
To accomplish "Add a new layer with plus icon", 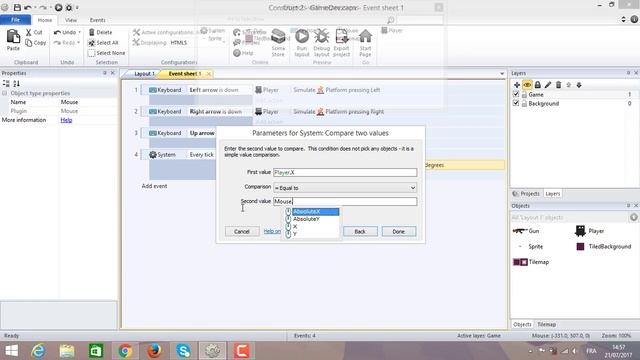I will coord(517,85).
